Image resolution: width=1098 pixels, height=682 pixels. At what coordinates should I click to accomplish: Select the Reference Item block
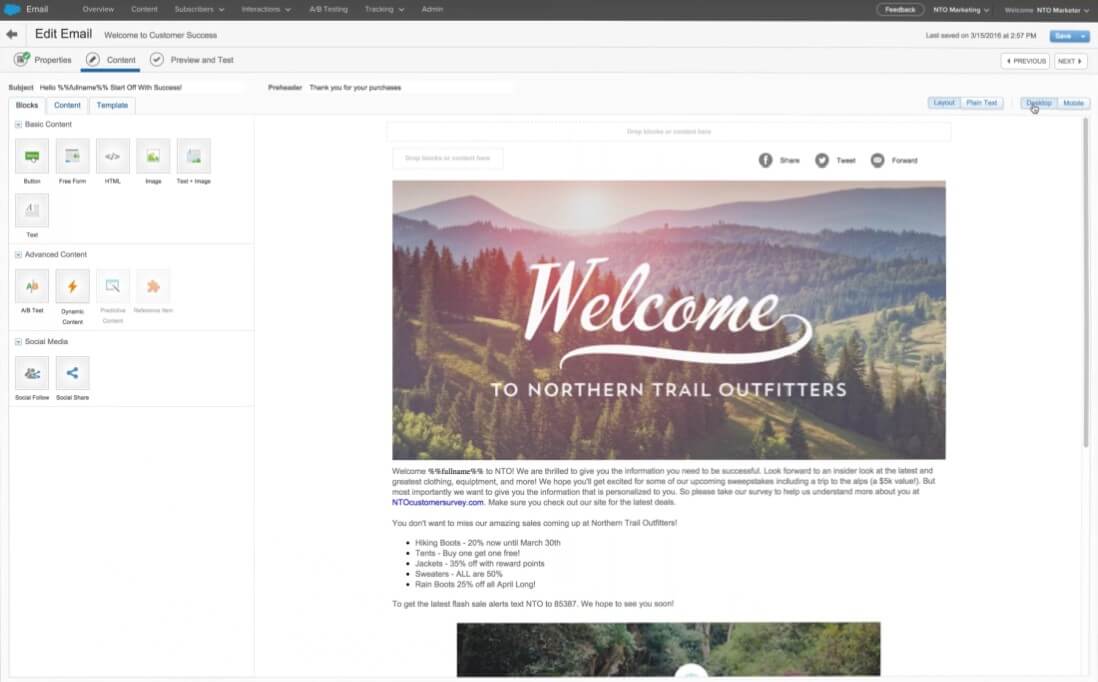point(153,286)
